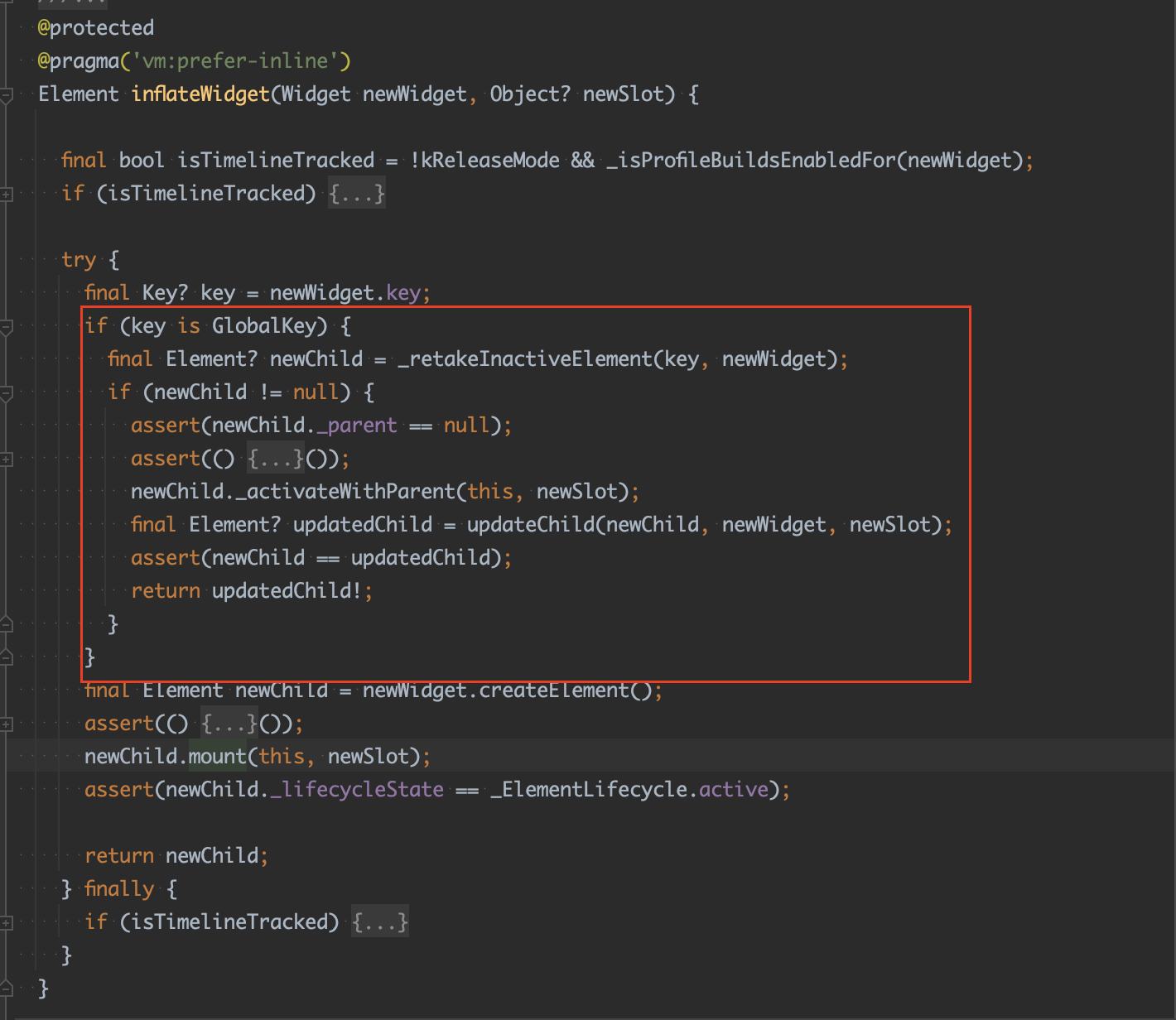The width and height of the screenshot is (1176, 1020).
Task: Click the 'Object?' parameter type
Action: [530, 94]
